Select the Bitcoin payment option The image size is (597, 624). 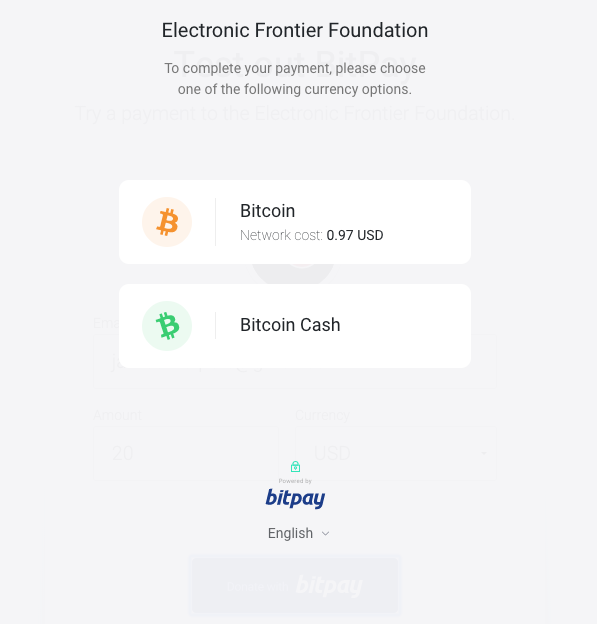point(295,222)
